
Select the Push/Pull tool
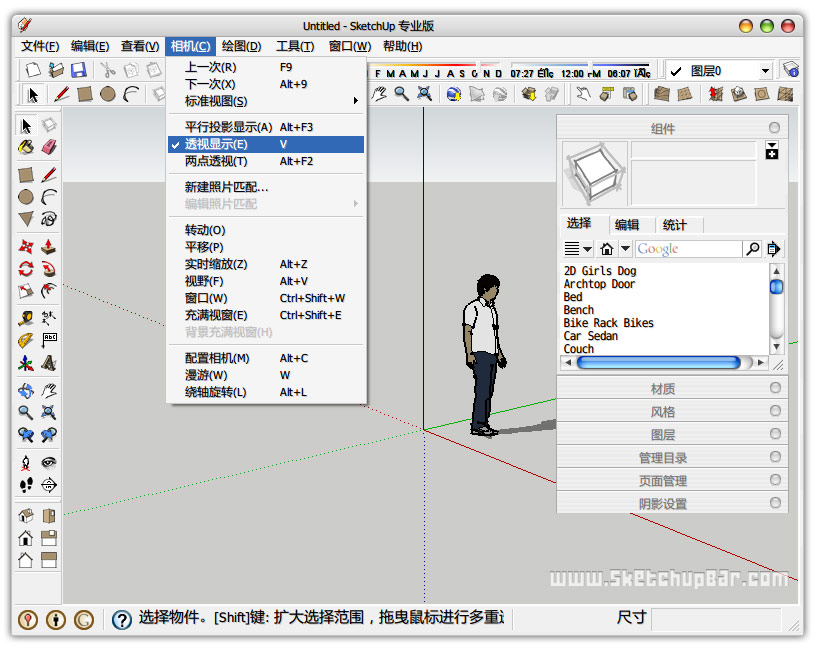(49, 246)
